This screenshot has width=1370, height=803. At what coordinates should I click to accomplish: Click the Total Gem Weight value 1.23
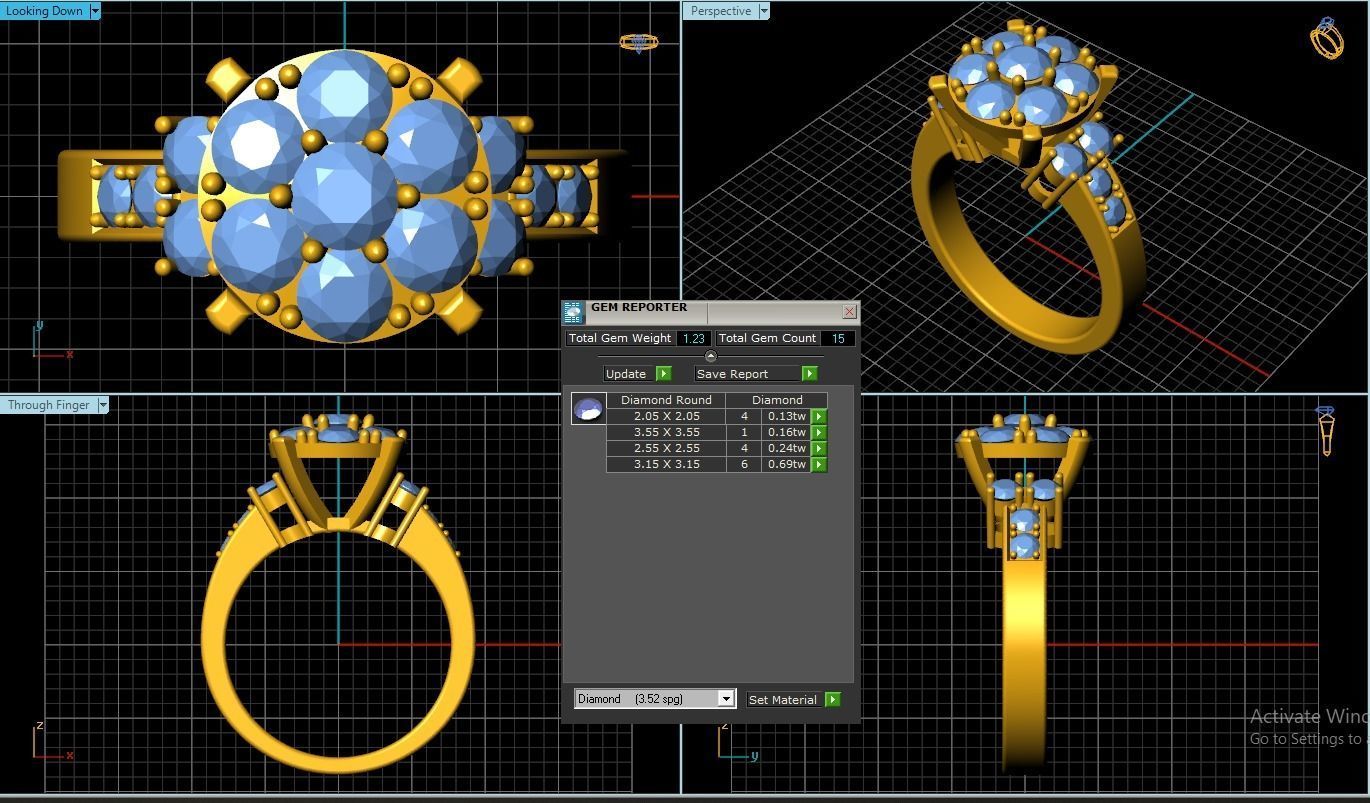pyautogui.click(x=694, y=338)
